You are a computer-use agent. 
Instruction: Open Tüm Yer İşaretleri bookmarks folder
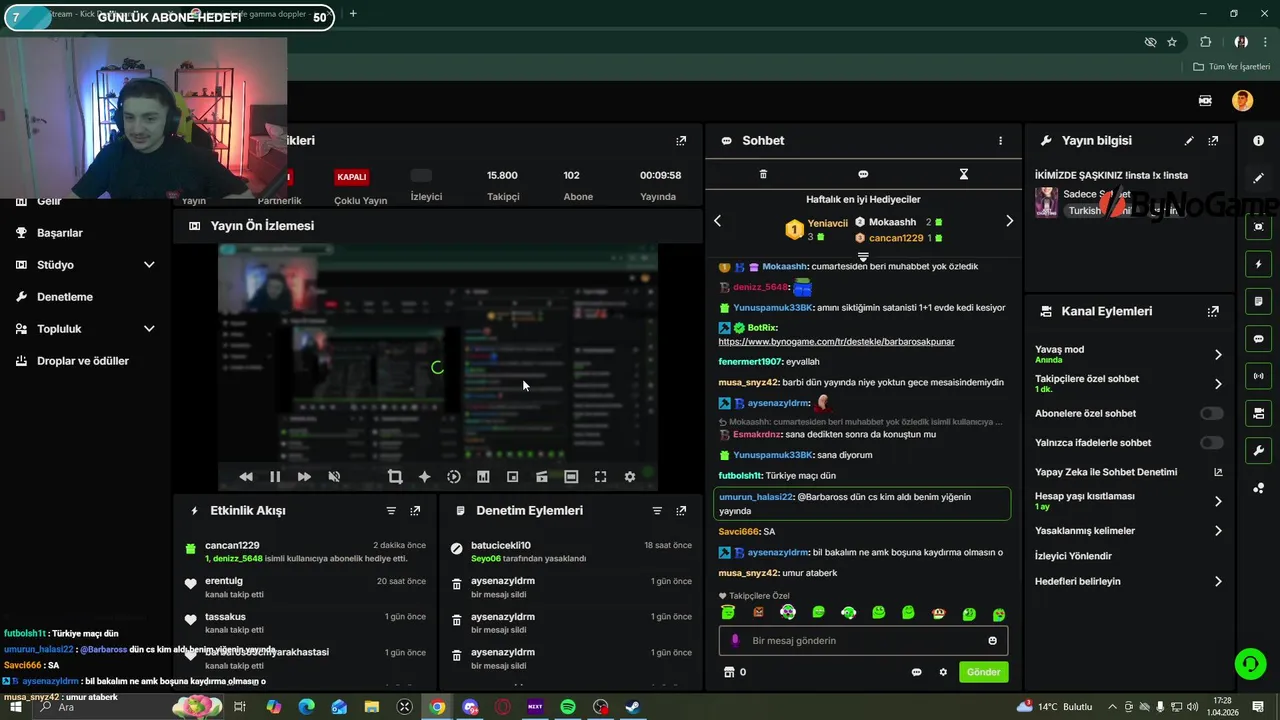tap(1231, 67)
